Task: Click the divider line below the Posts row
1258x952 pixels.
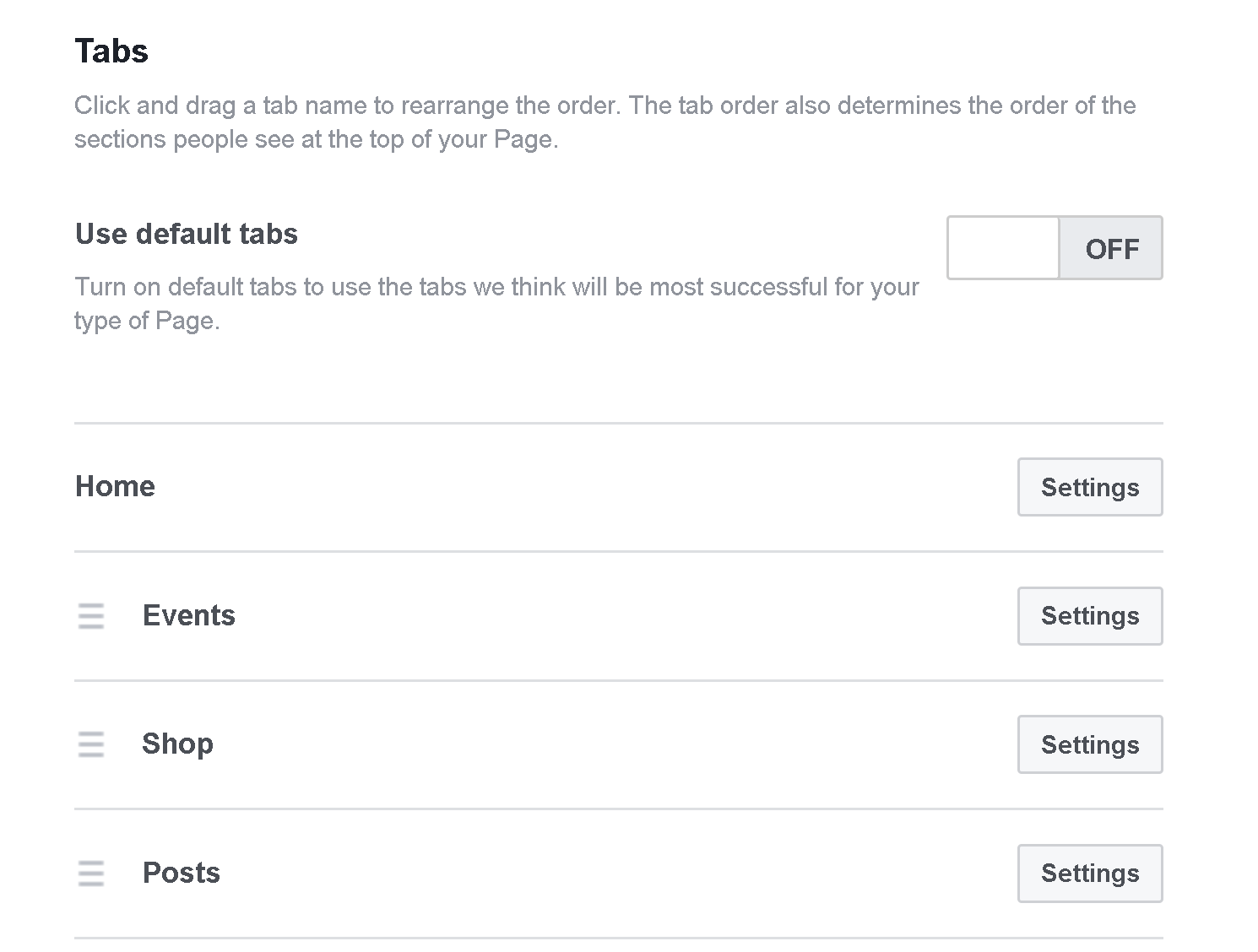Action: pyautogui.click(x=618, y=938)
